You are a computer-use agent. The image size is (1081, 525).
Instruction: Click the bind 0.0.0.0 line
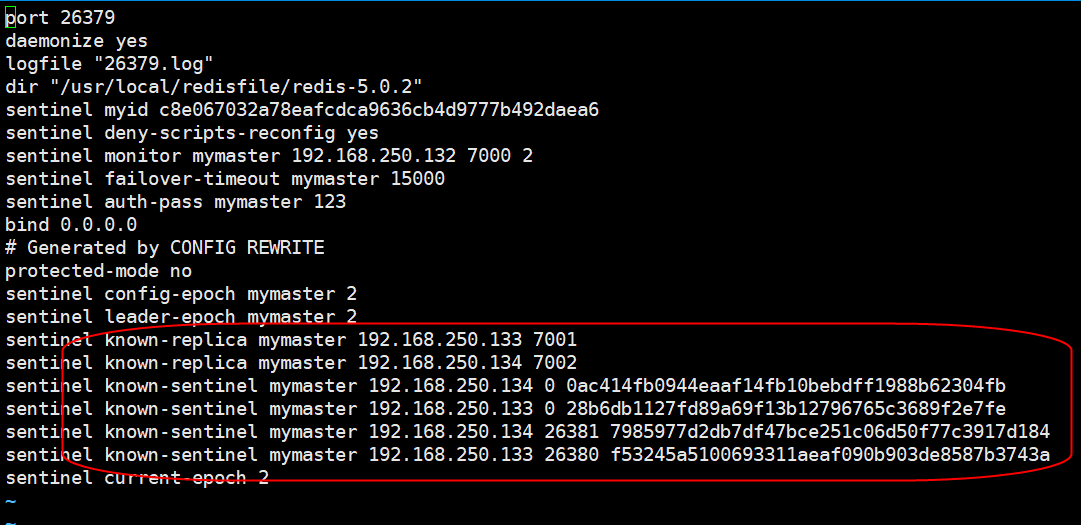tap(71, 225)
